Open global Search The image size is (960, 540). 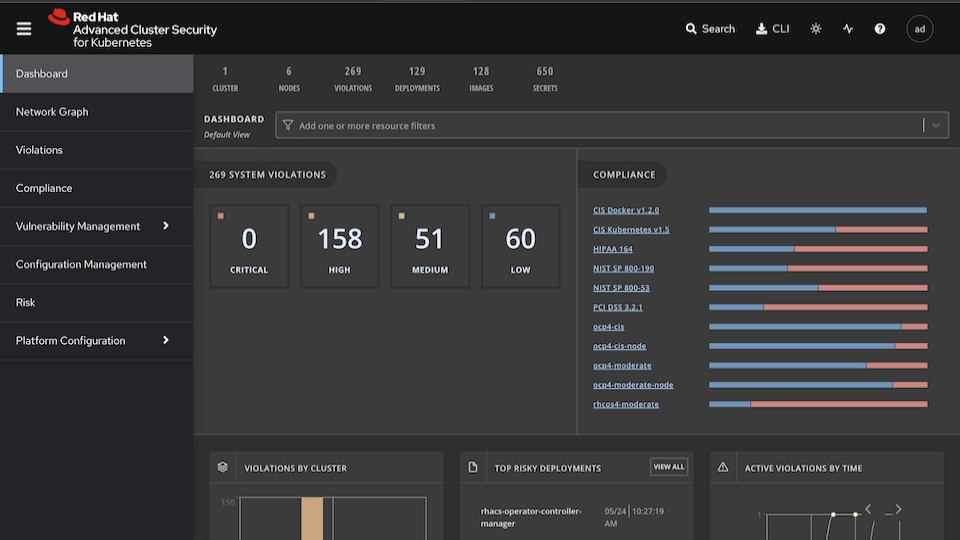(710, 29)
